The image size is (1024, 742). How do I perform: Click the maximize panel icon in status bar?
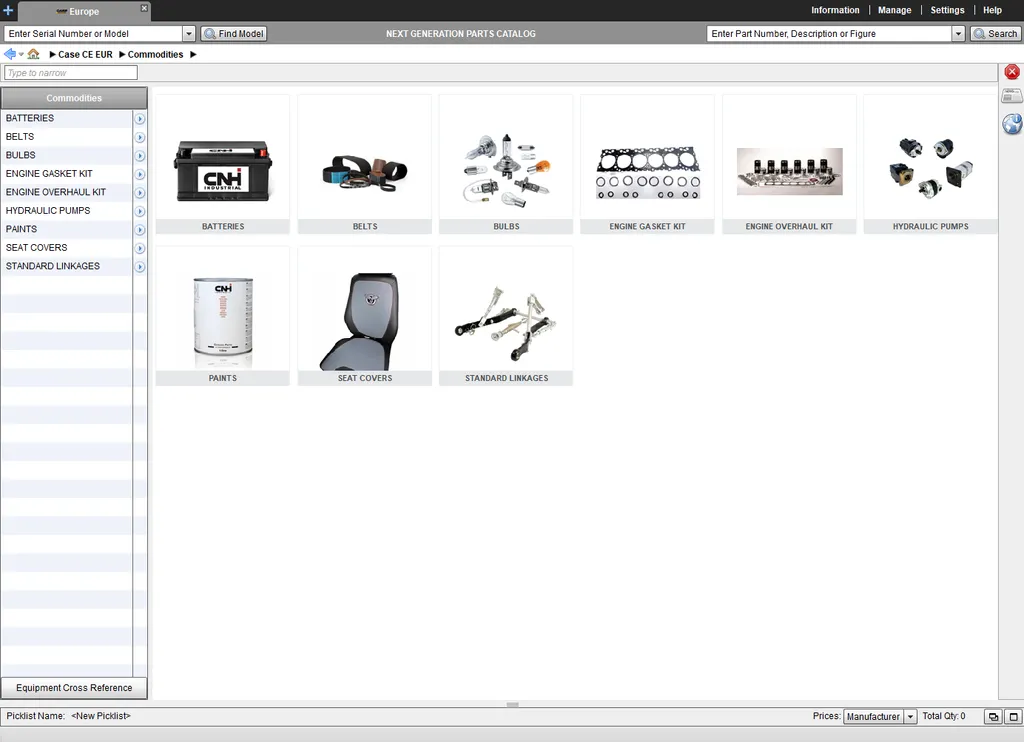pos(1014,717)
